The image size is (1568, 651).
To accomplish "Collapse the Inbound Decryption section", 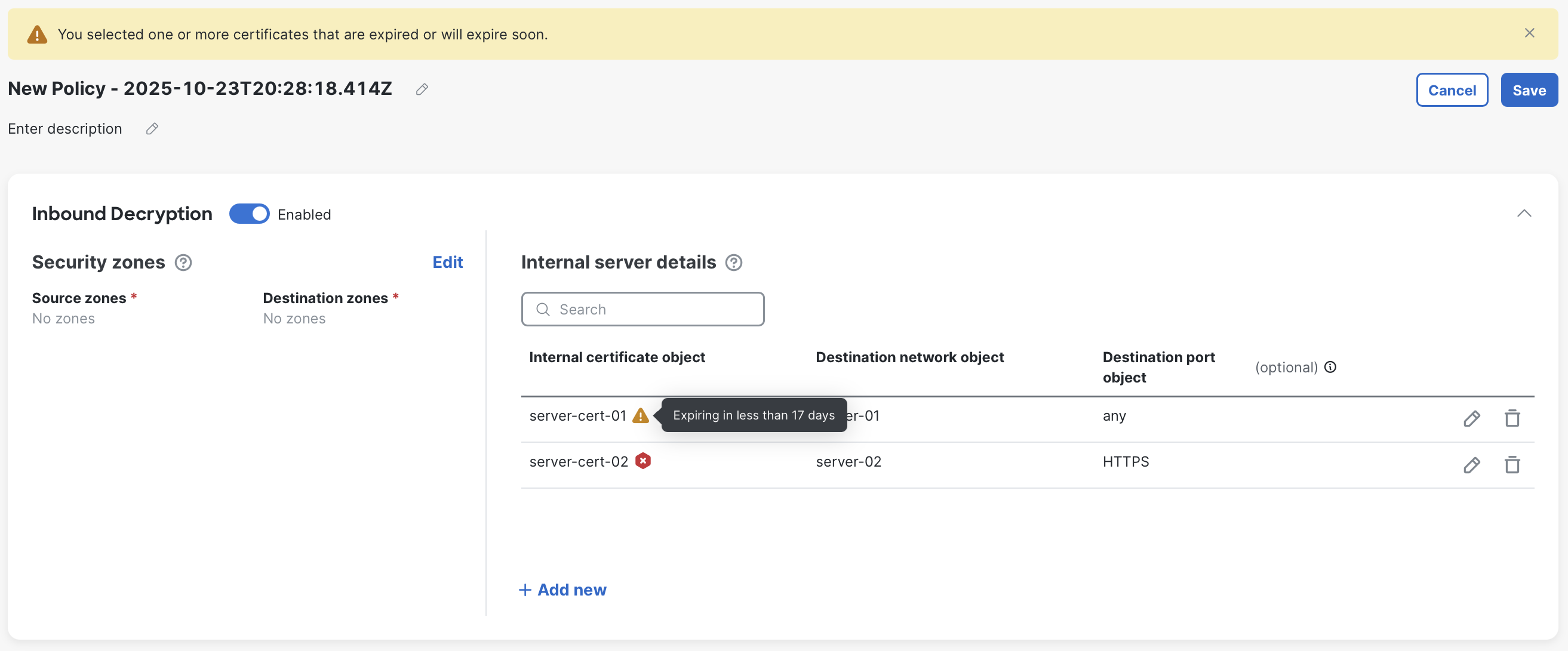I will coord(1524,214).
